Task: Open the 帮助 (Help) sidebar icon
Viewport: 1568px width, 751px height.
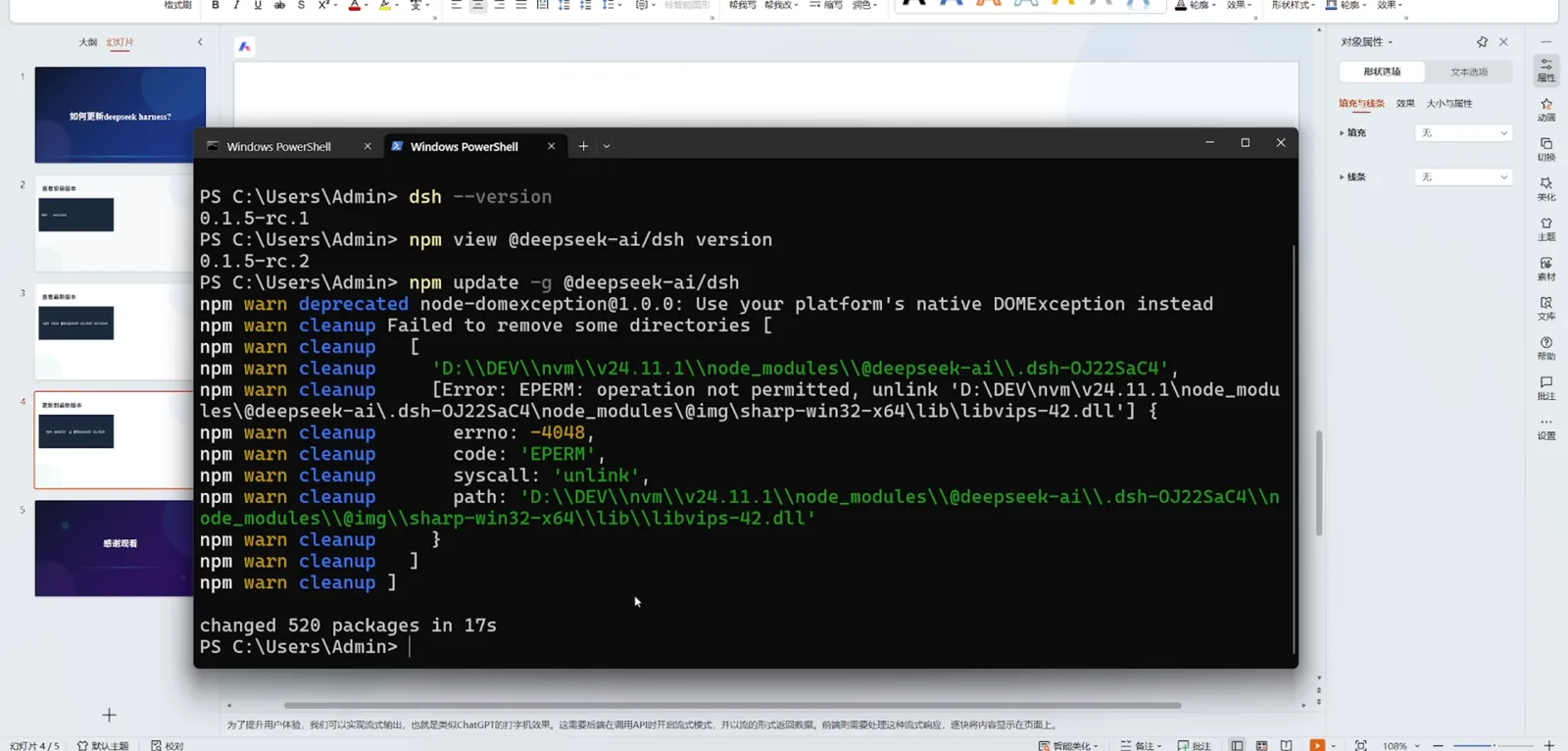Action: point(1545,348)
